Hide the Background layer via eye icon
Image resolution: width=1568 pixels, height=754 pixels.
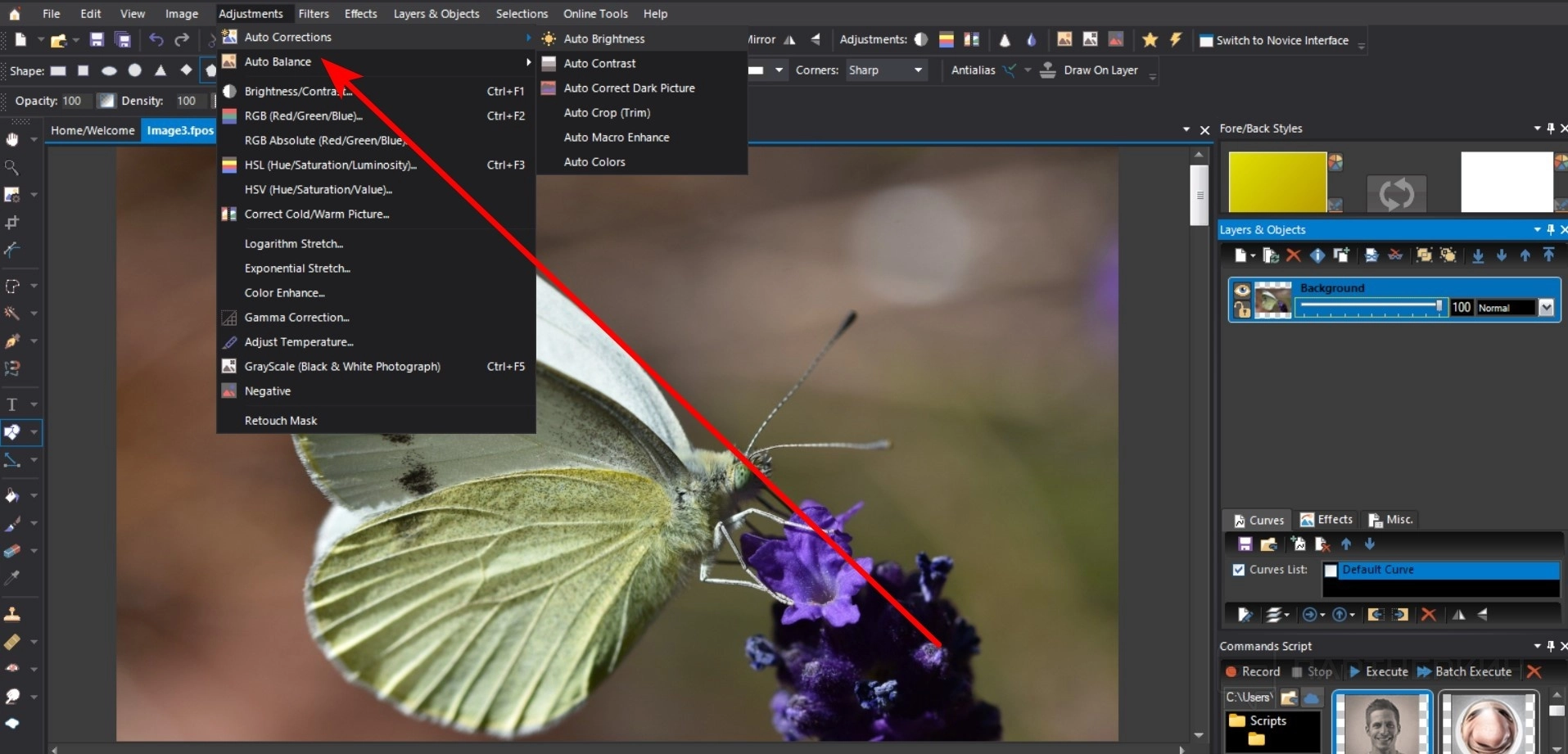pyautogui.click(x=1242, y=290)
